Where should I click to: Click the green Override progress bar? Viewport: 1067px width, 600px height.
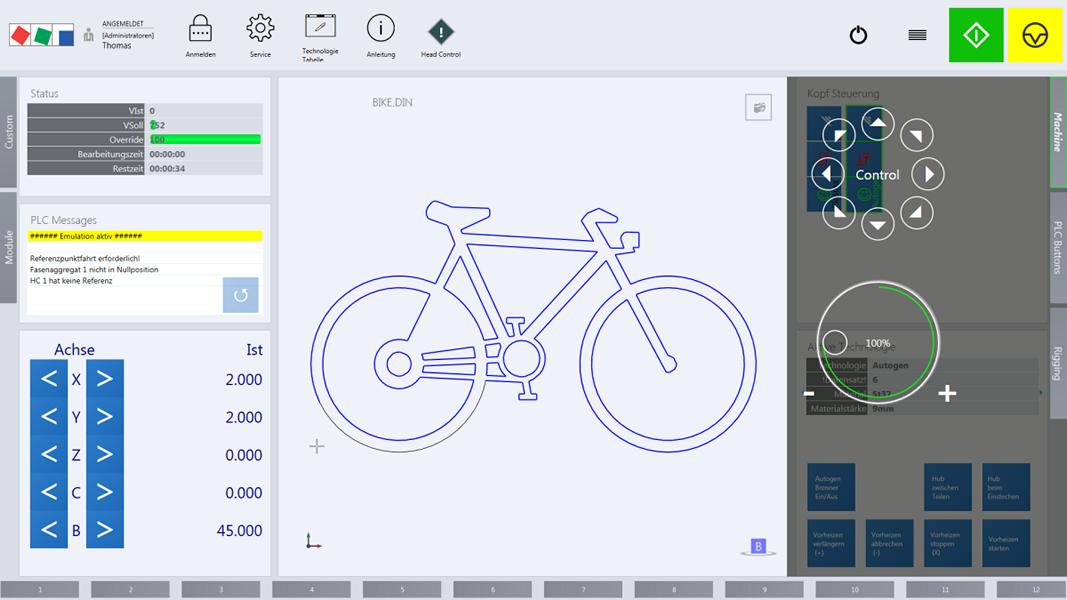point(205,139)
